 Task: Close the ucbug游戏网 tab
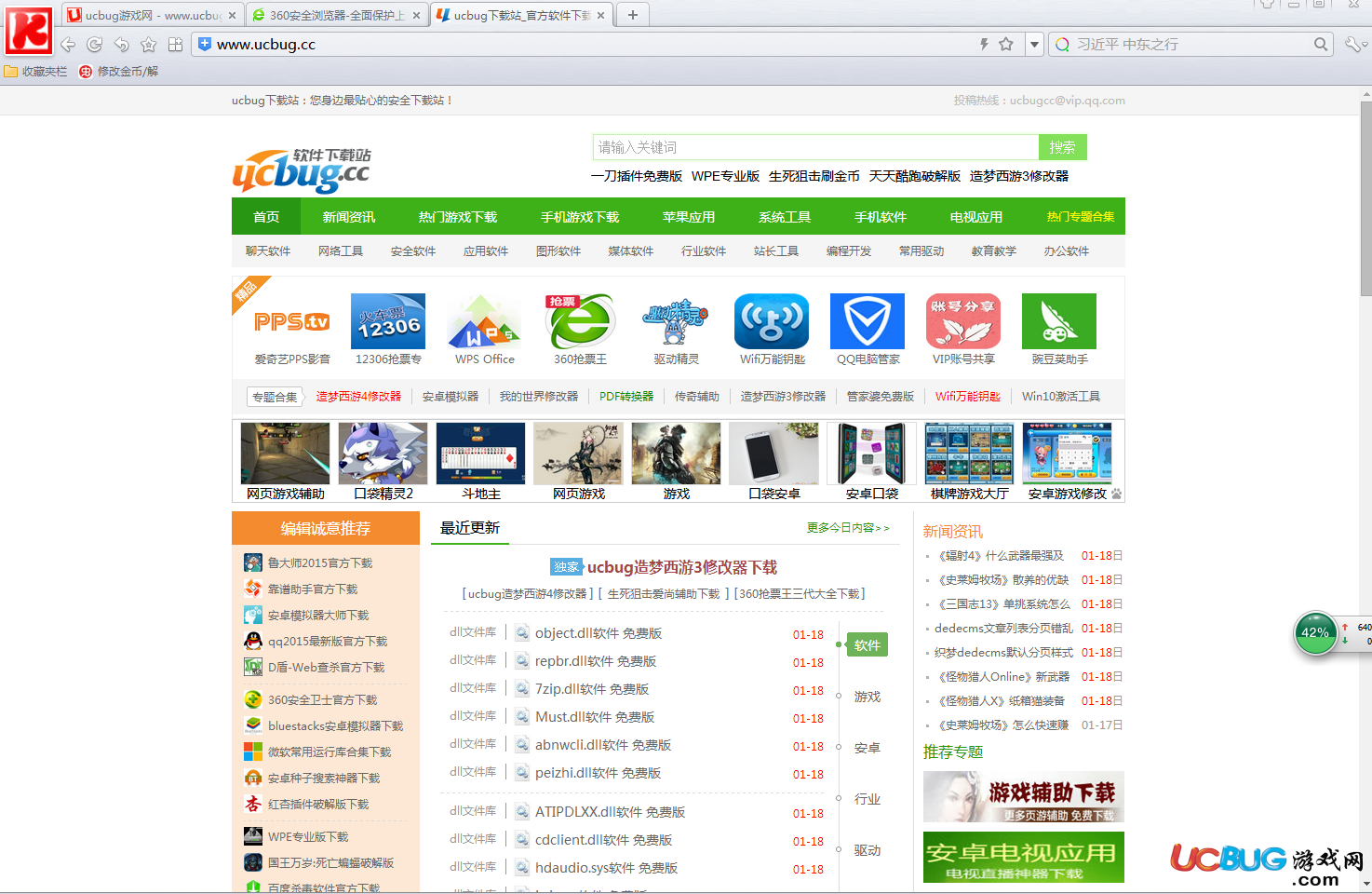coord(232,15)
